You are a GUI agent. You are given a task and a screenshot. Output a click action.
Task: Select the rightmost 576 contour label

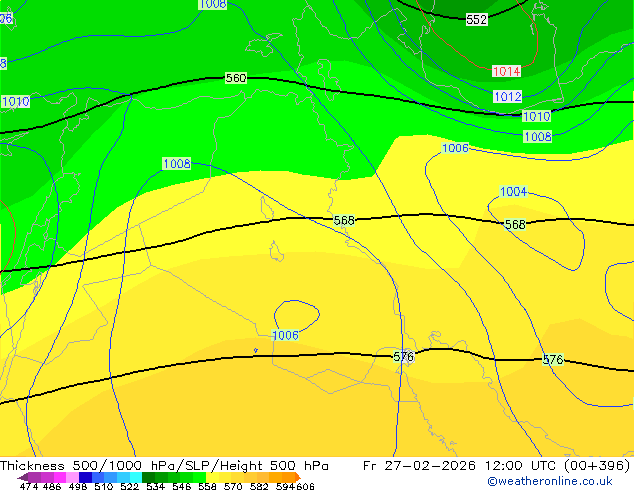coord(553,359)
